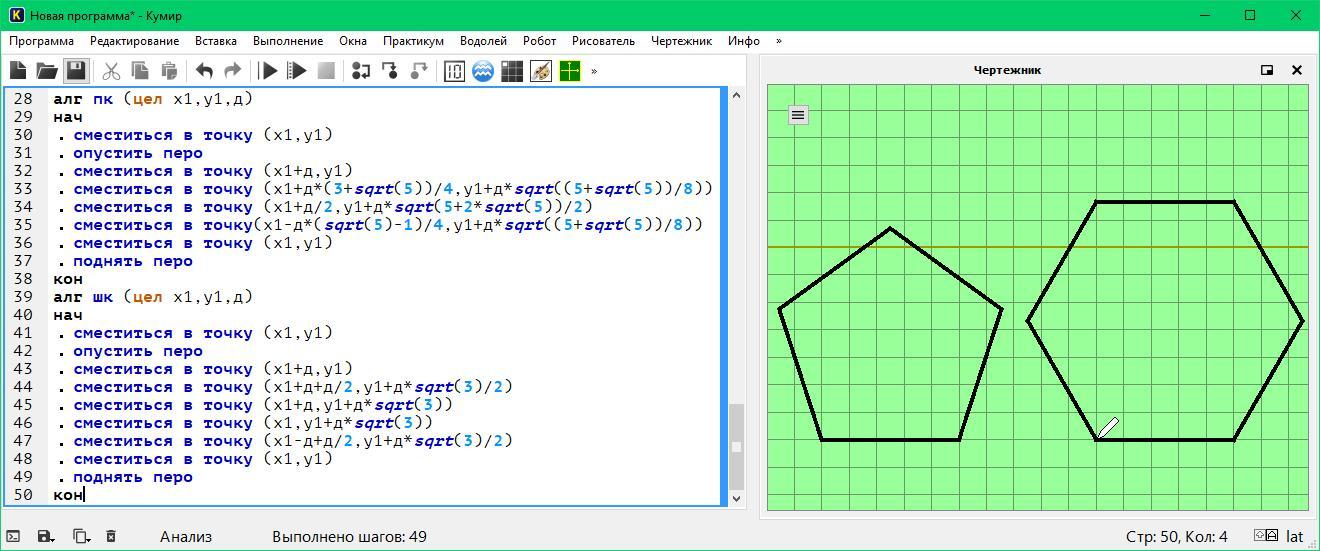Open the Водолей menu
The height and width of the screenshot is (551, 1320).
(x=483, y=41)
